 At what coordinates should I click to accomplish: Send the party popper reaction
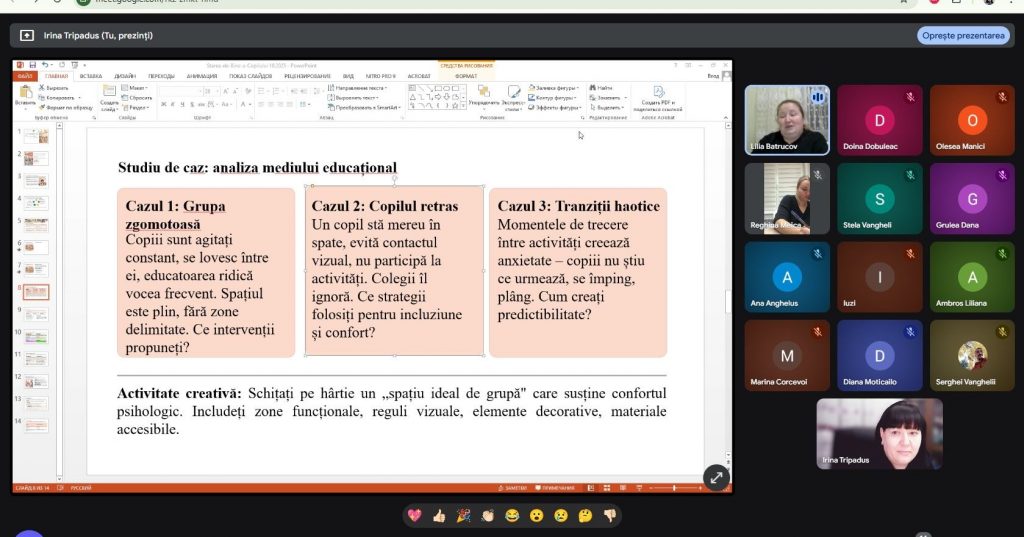coord(463,516)
